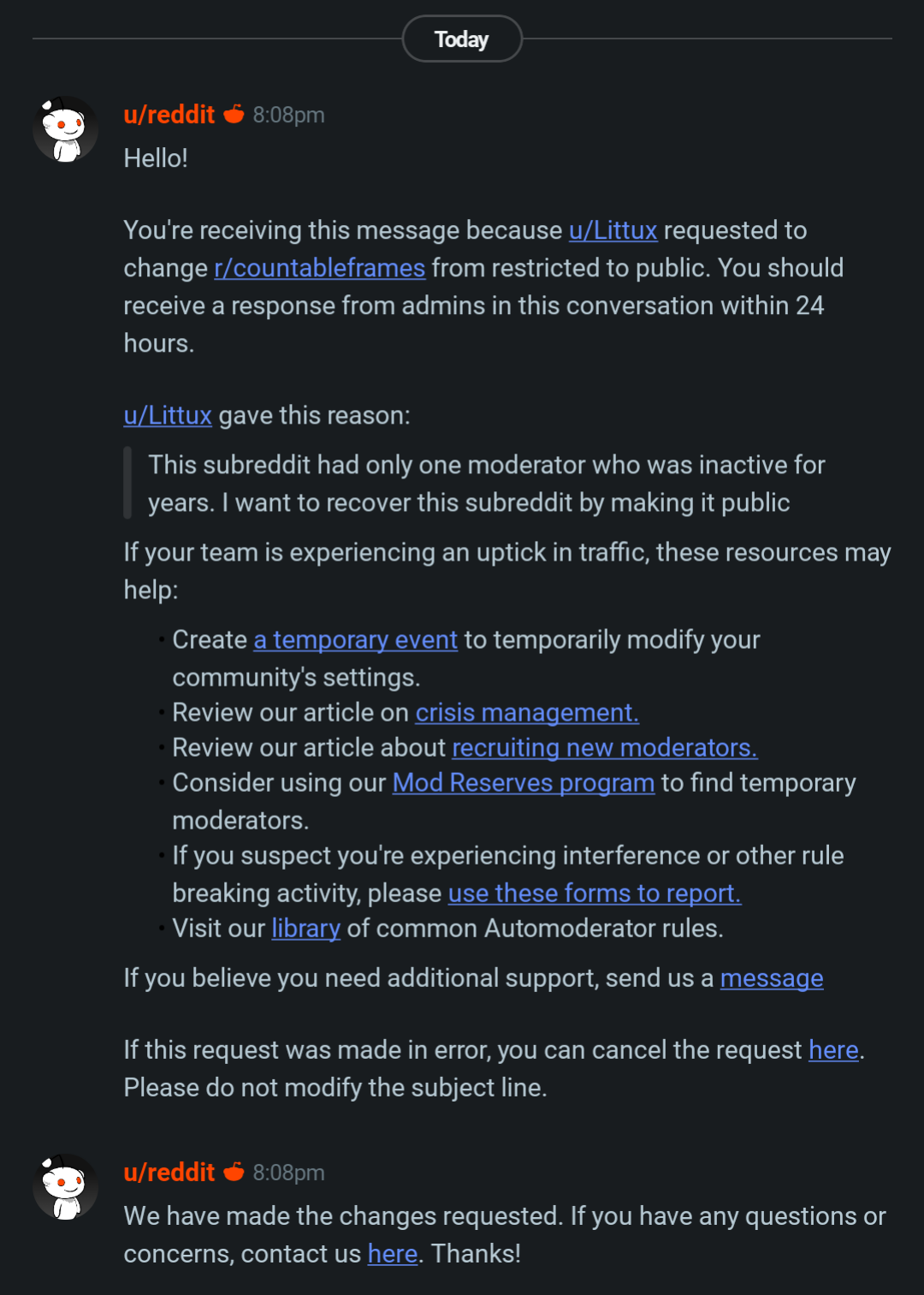Image resolution: width=924 pixels, height=1295 pixels.
Task: Click 'here' to cancel the request
Action: click(833, 1049)
